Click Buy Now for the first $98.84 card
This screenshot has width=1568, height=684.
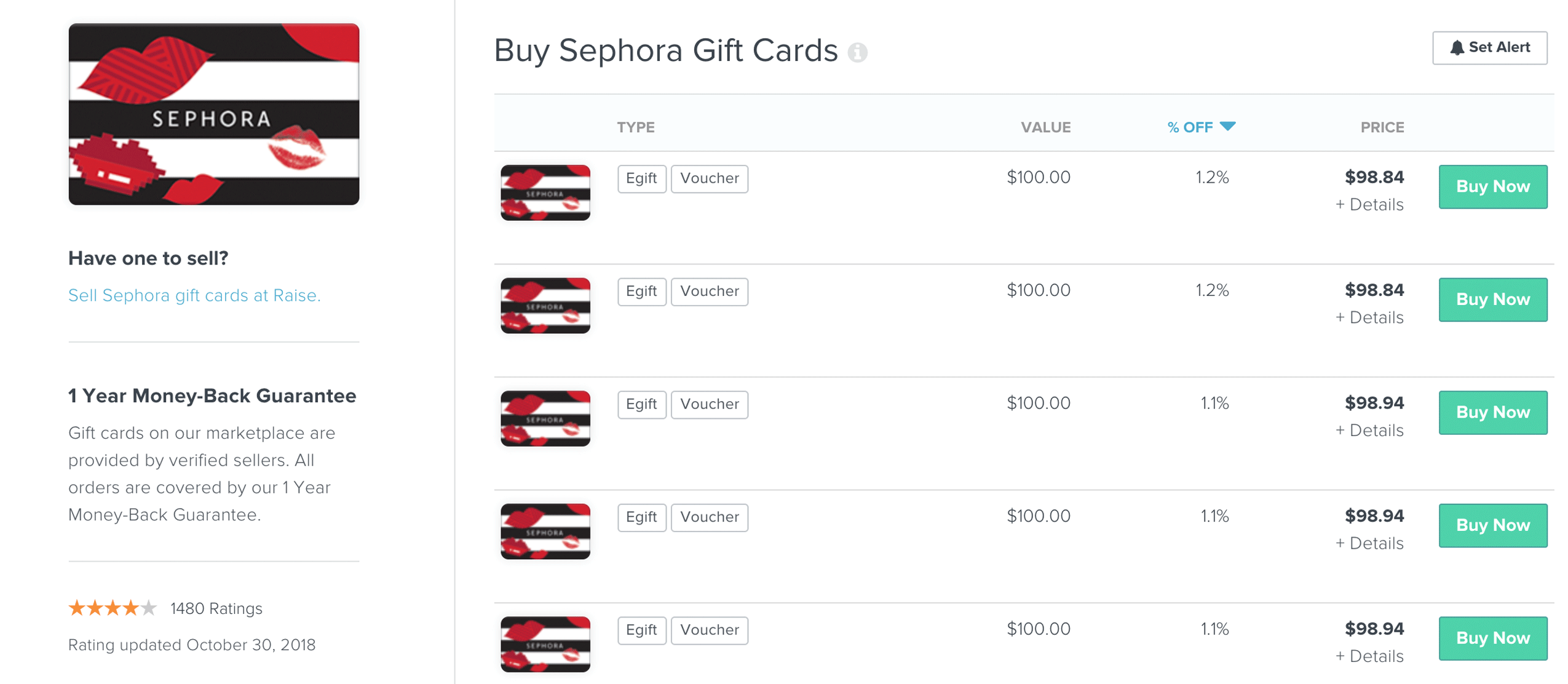click(1492, 186)
